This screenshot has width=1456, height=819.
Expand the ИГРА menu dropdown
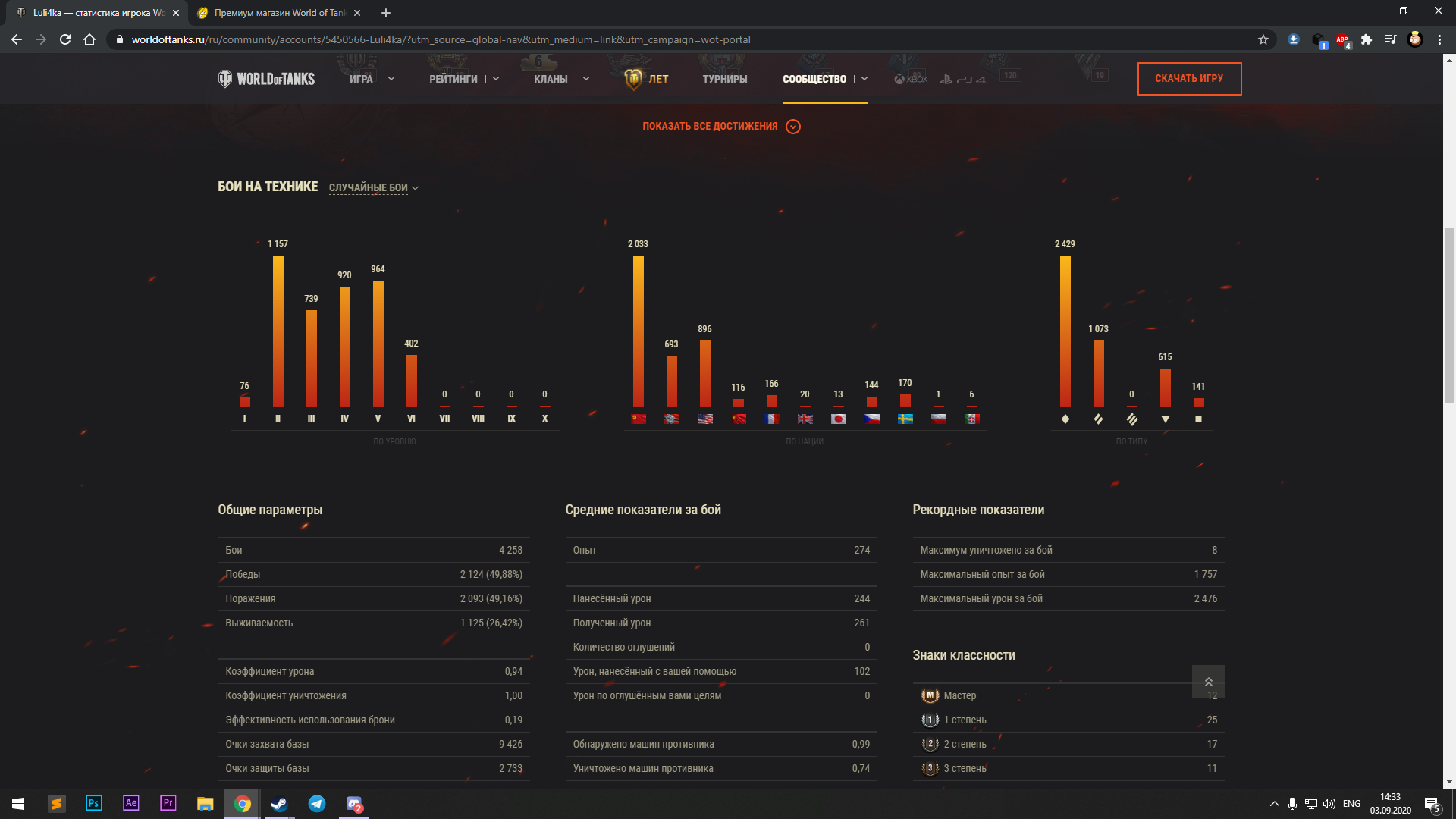[391, 79]
